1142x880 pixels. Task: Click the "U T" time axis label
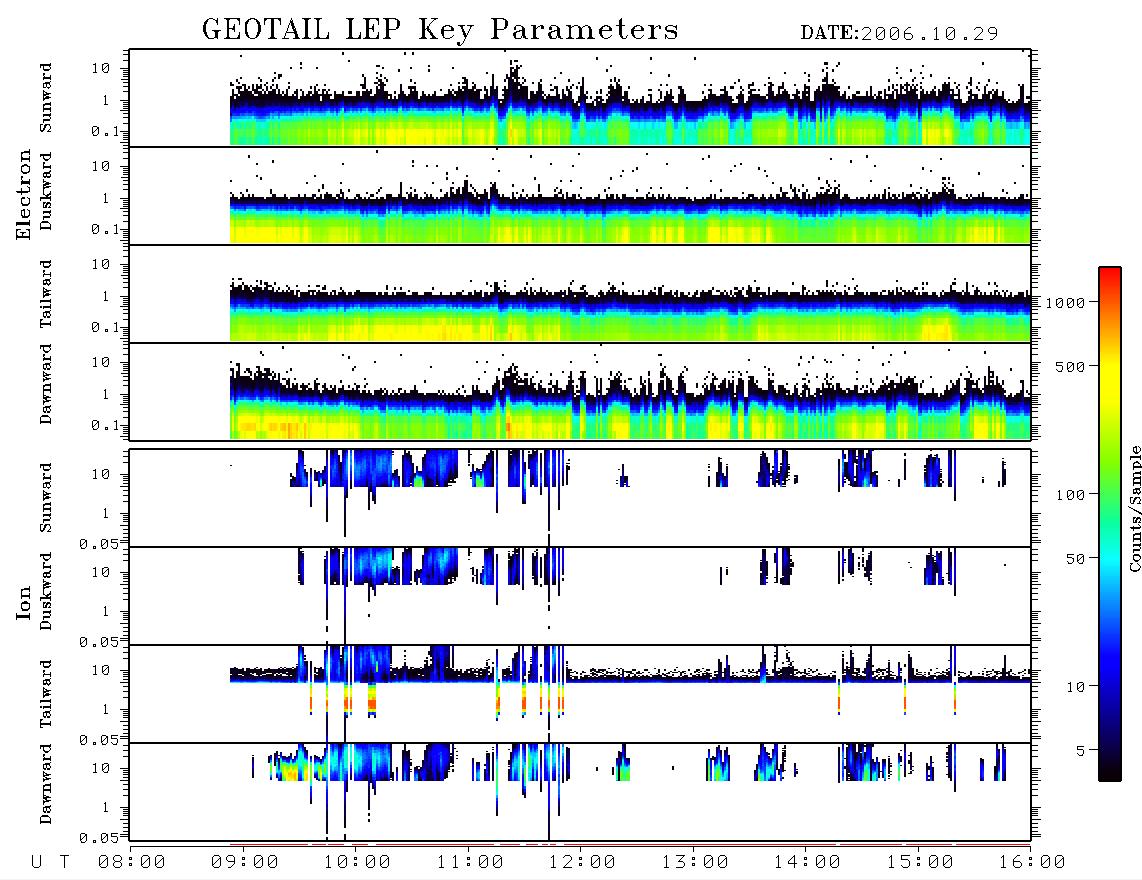[50, 863]
